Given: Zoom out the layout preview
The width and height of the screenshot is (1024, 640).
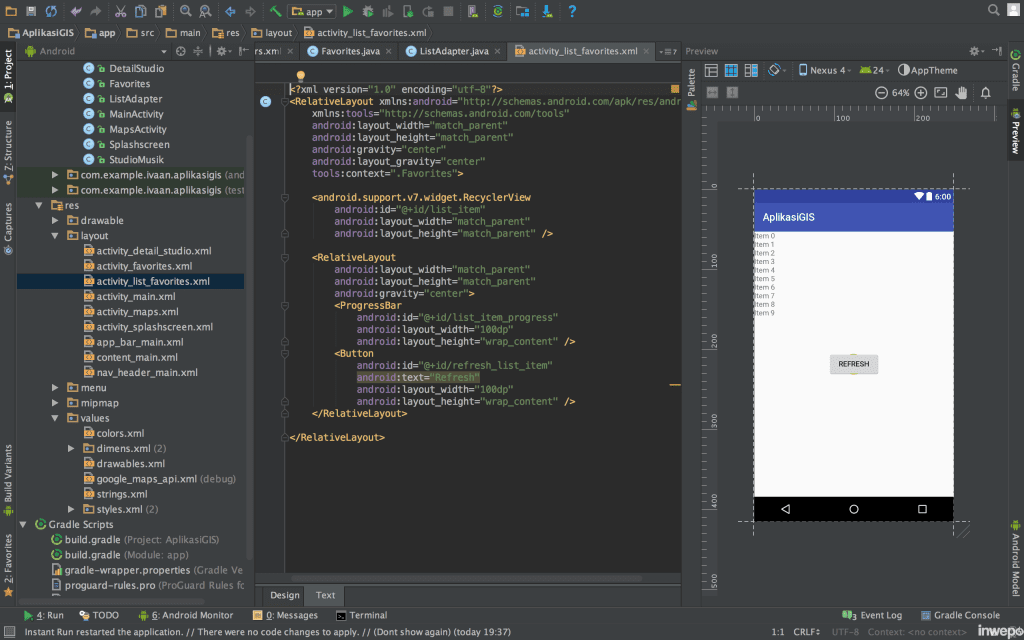Looking at the screenshot, I should point(881,93).
